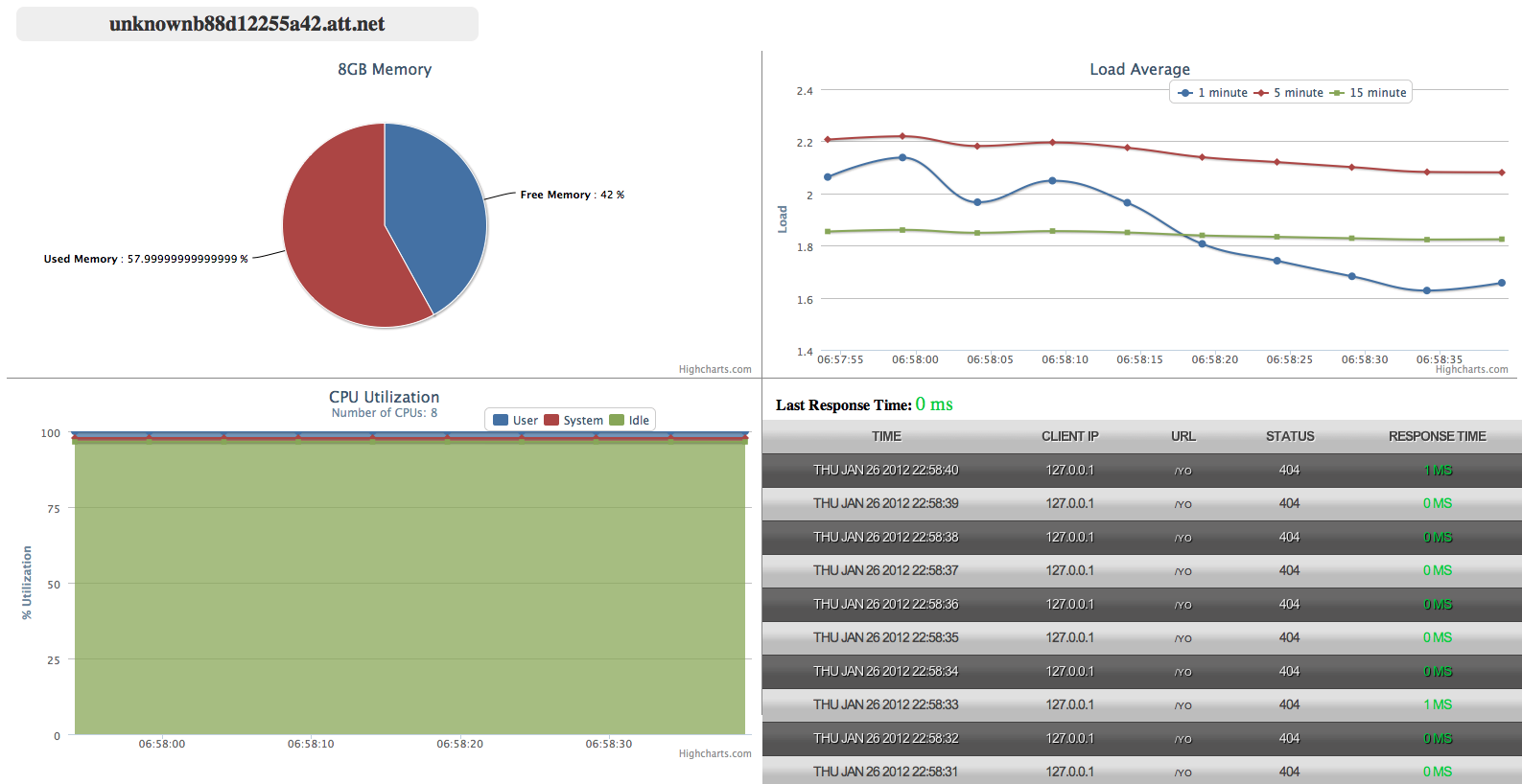This screenshot has height=784, width=1522.
Task: Click the TIME column header
Action: click(886, 436)
